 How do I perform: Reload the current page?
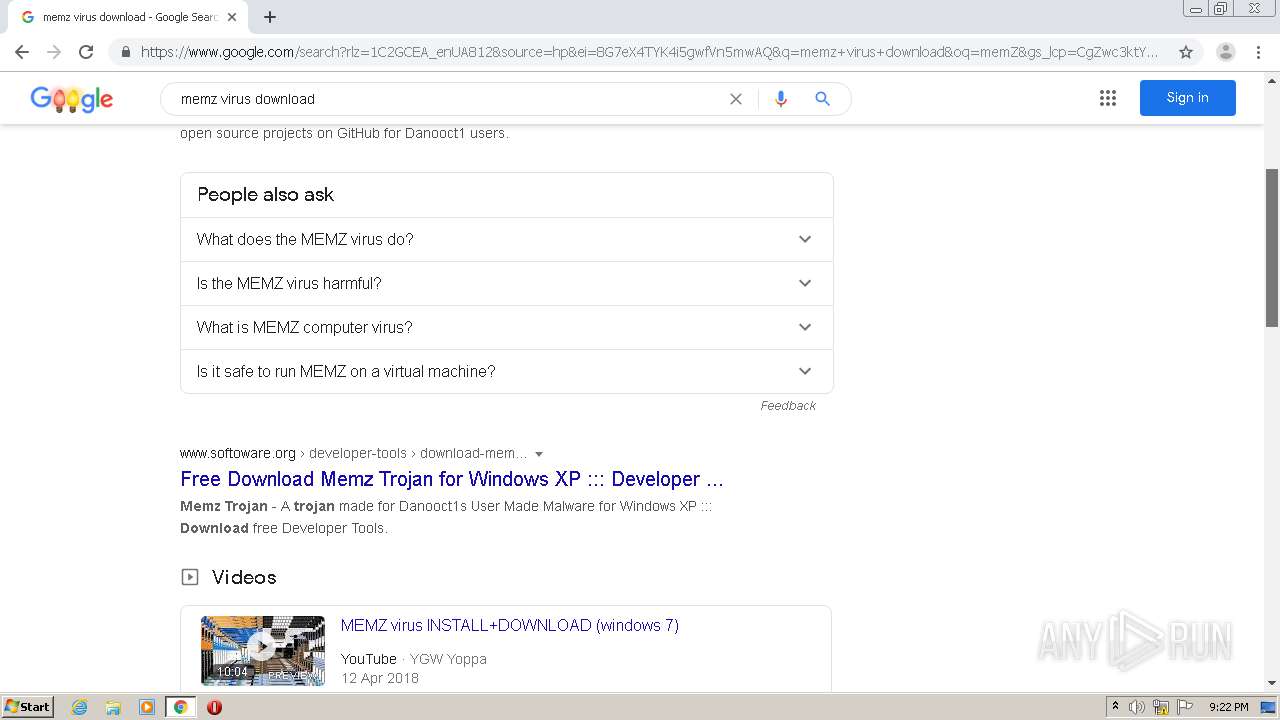(86, 52)
